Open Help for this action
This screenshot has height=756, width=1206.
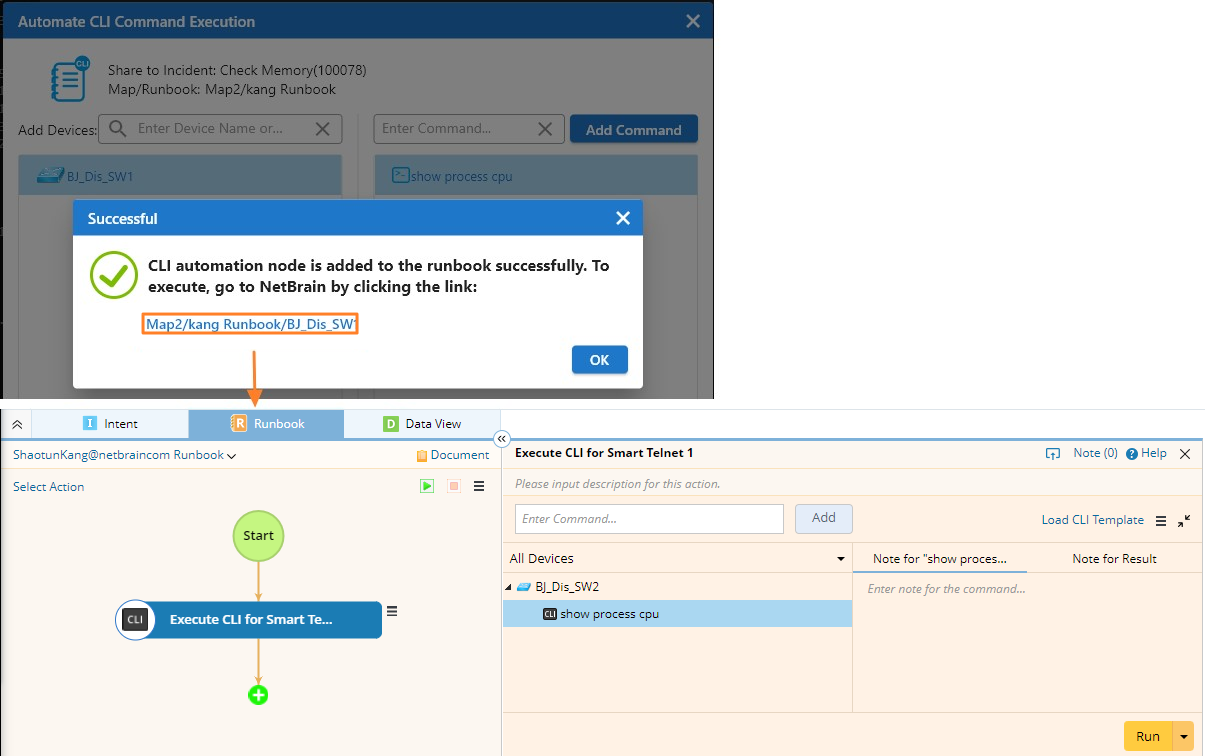(x=1146, y=453)
